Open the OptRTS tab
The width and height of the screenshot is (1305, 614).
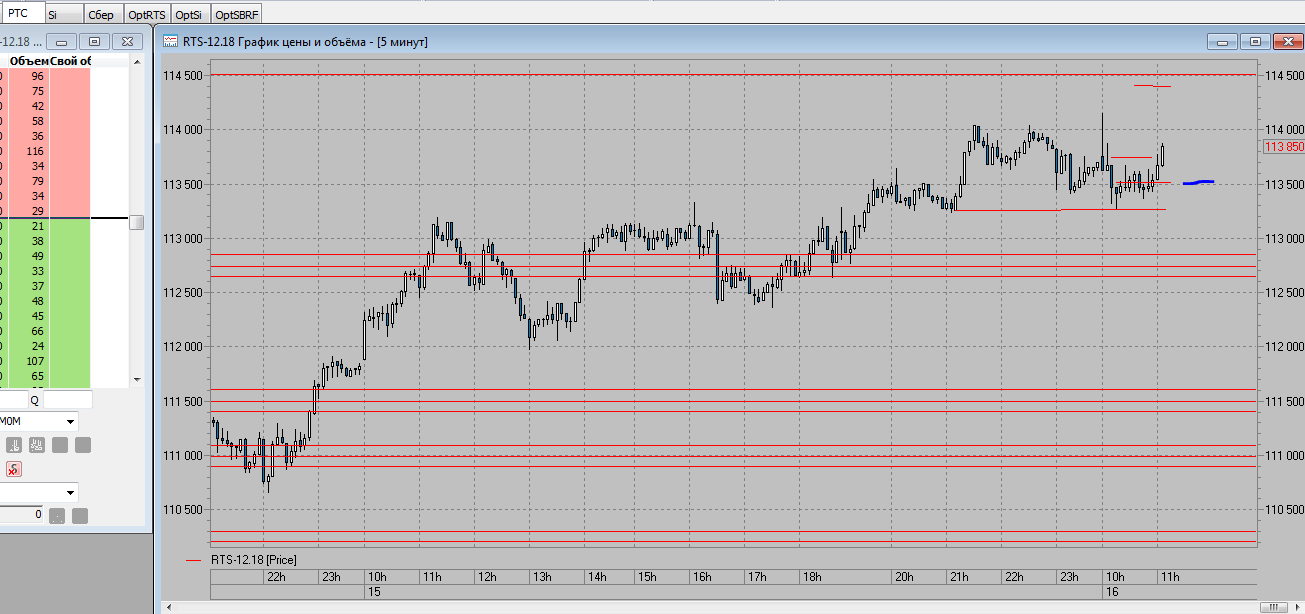point(146,16)
